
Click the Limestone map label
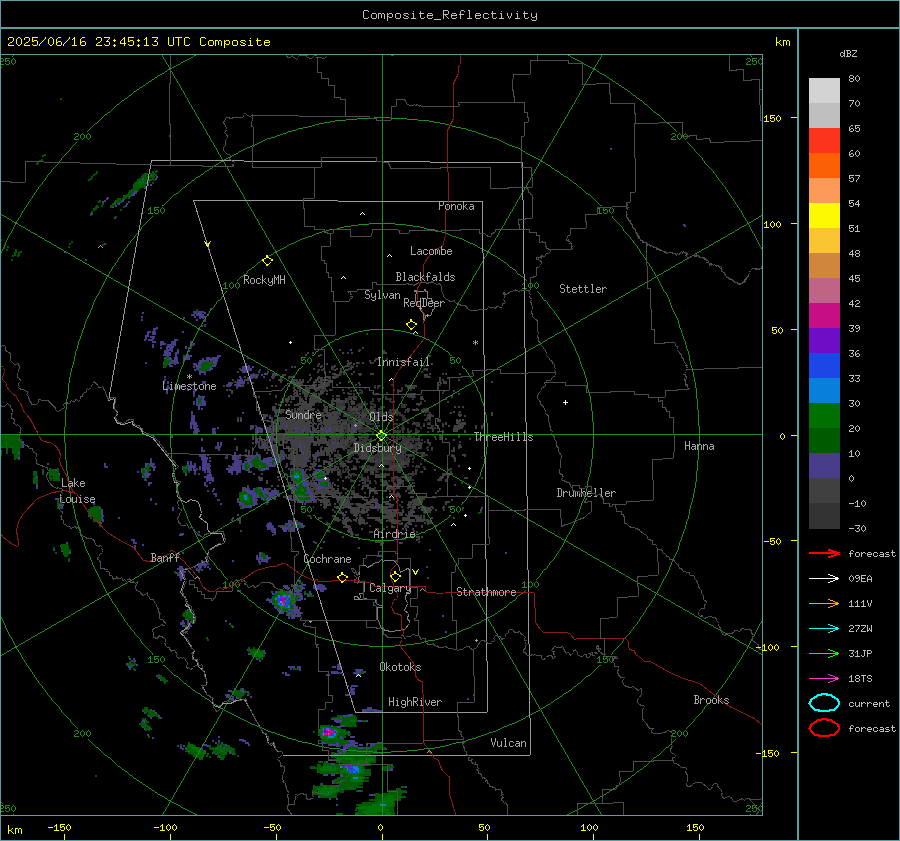tap(189, 386)
